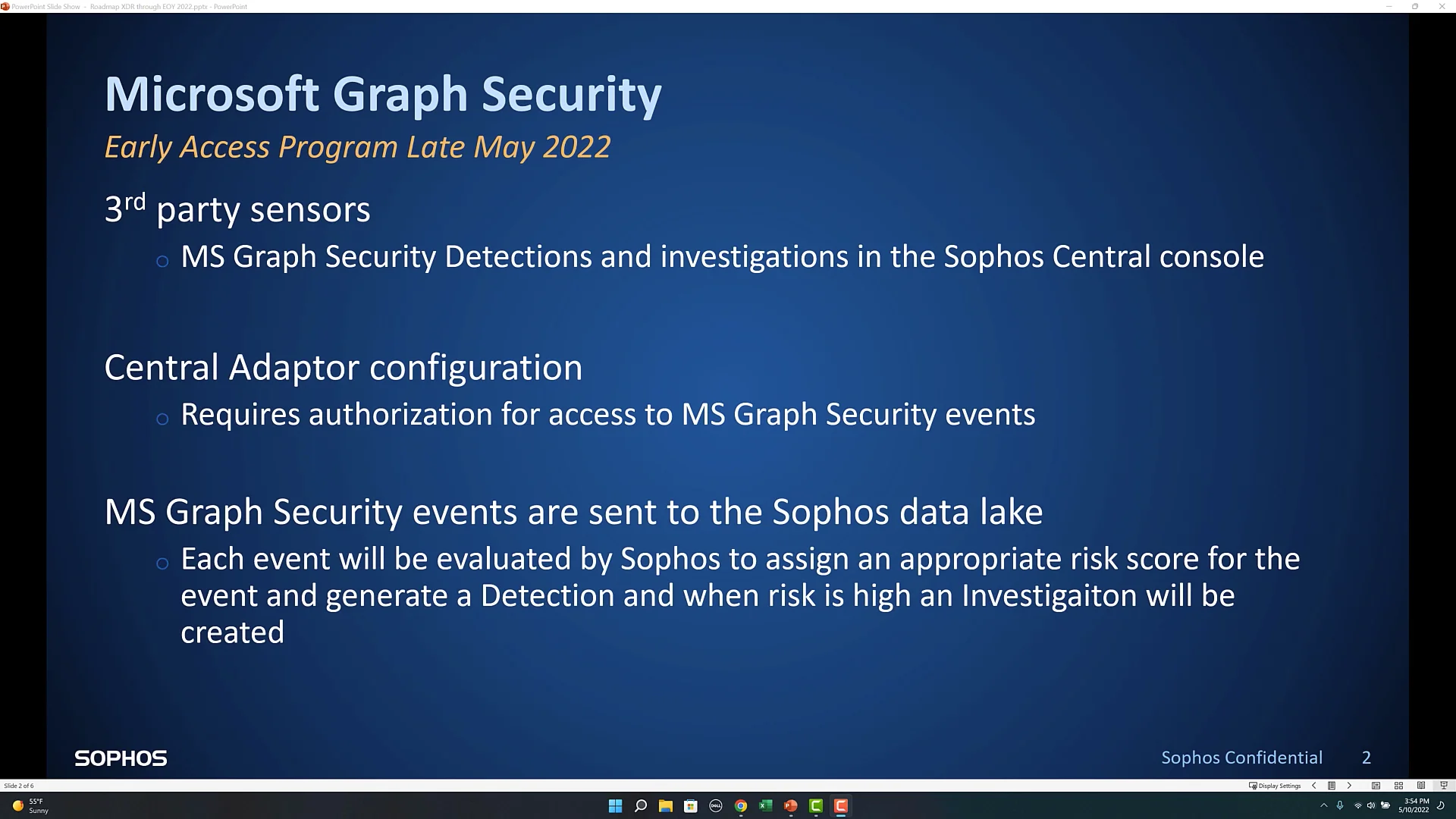Check battery status in the system tray
The image size is (1456, 819).
coord(1386,805)
